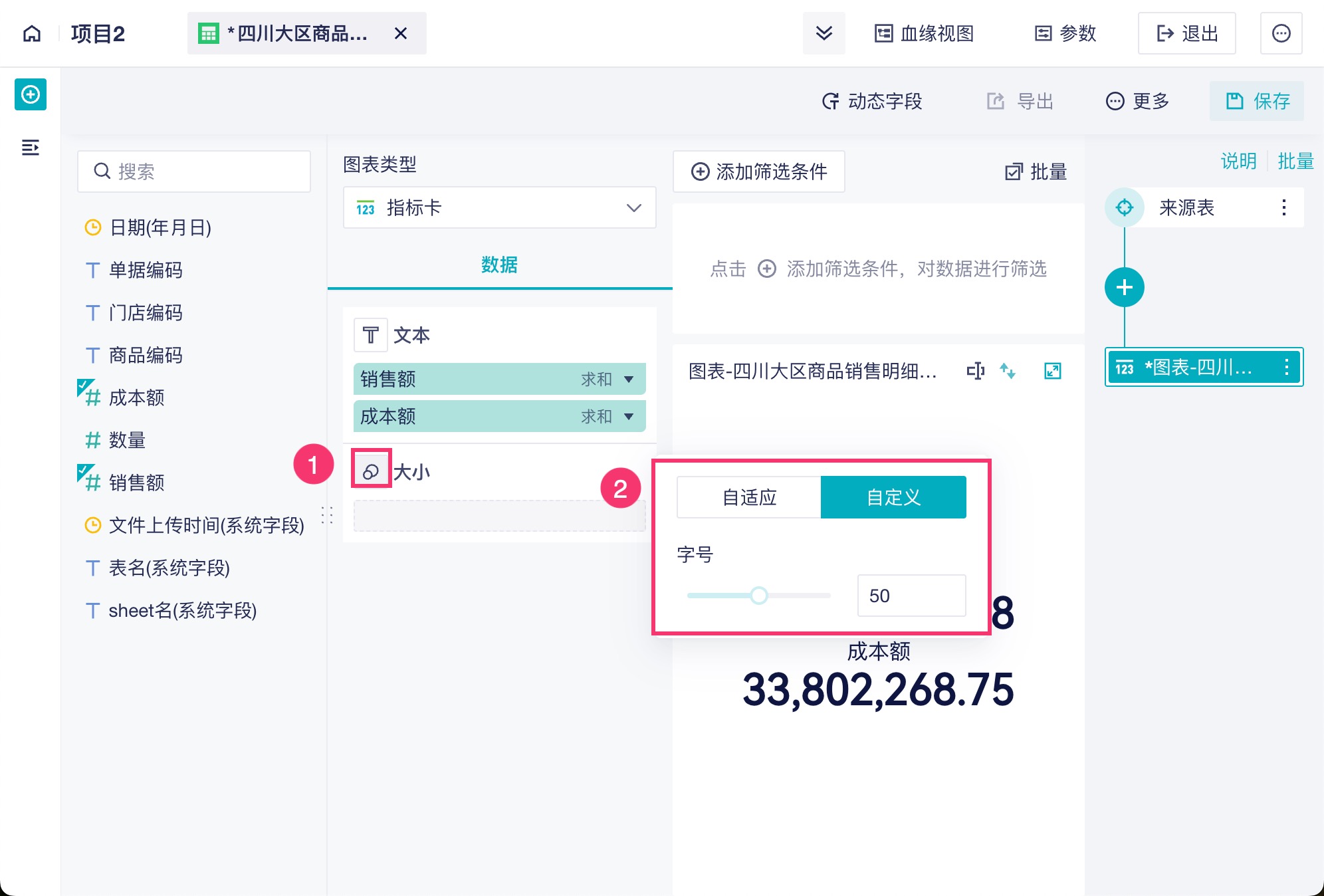Screen dimensions: 1324x896
Task: Switch font size mode to 自适应
Action: [748, 497]
